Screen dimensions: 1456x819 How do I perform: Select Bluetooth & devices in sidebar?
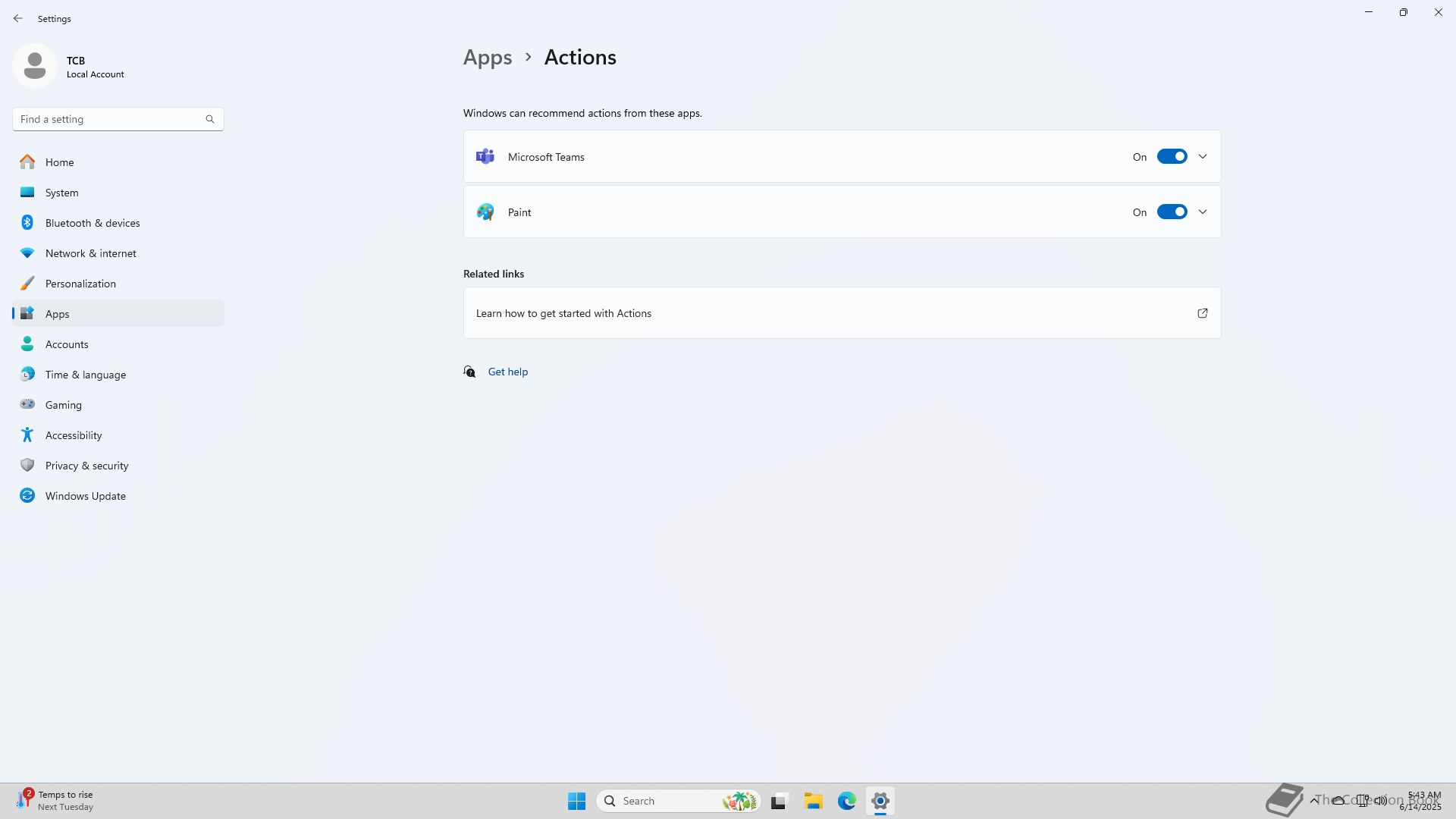tap(93, 223)
